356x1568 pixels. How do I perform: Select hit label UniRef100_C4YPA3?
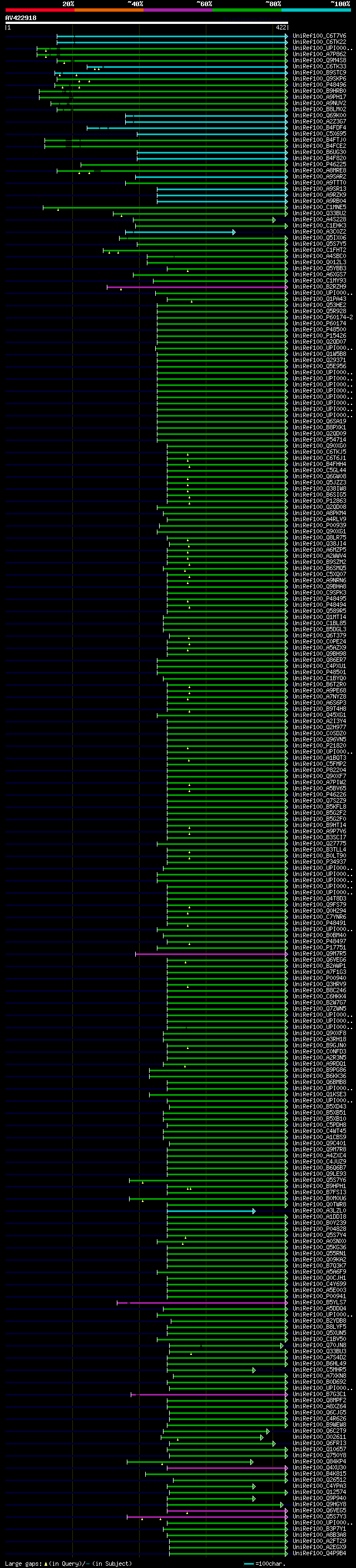pos(319,1486)
